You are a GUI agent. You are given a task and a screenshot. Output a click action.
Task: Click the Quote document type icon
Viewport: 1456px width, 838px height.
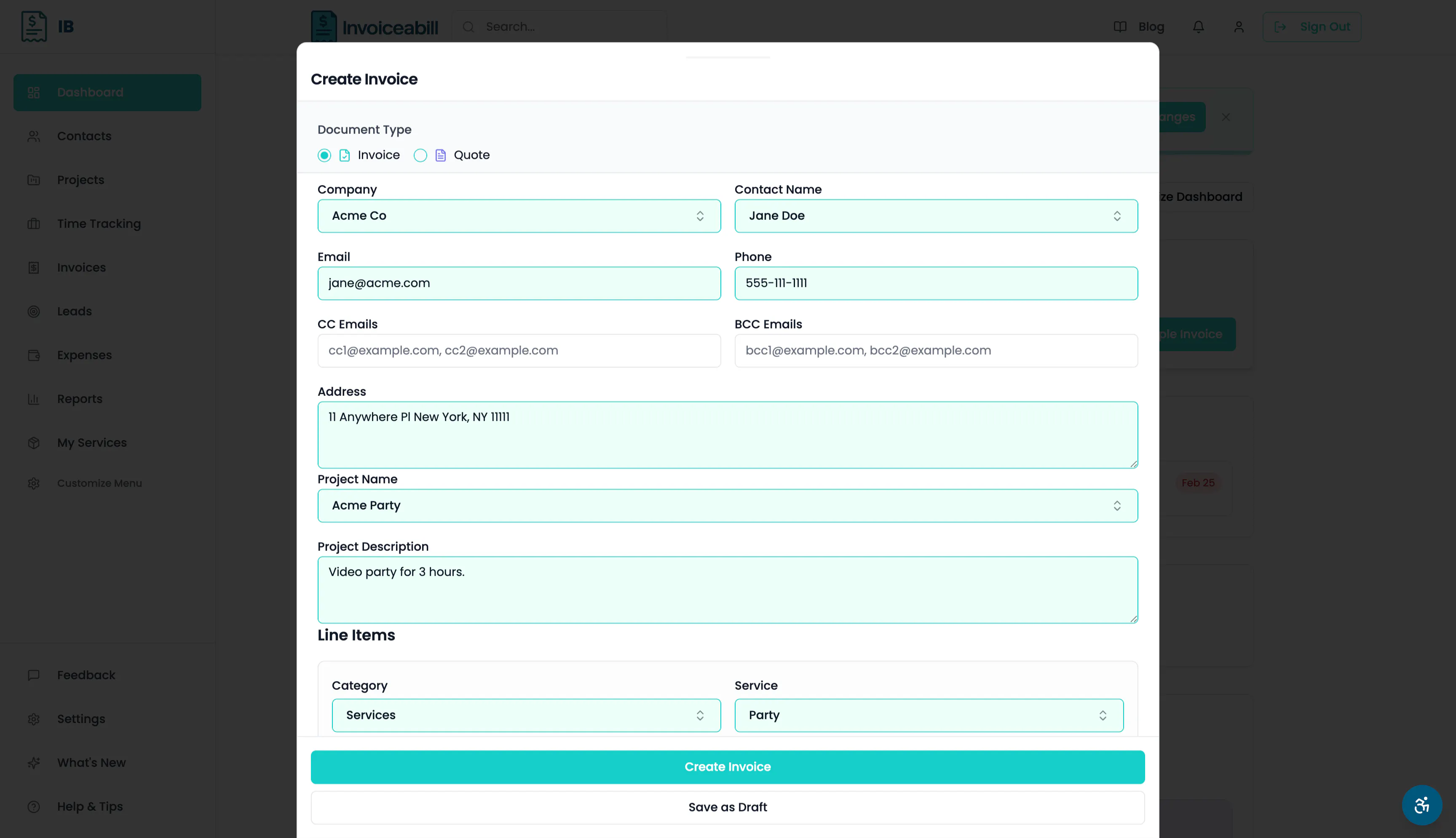pos(441,155)
